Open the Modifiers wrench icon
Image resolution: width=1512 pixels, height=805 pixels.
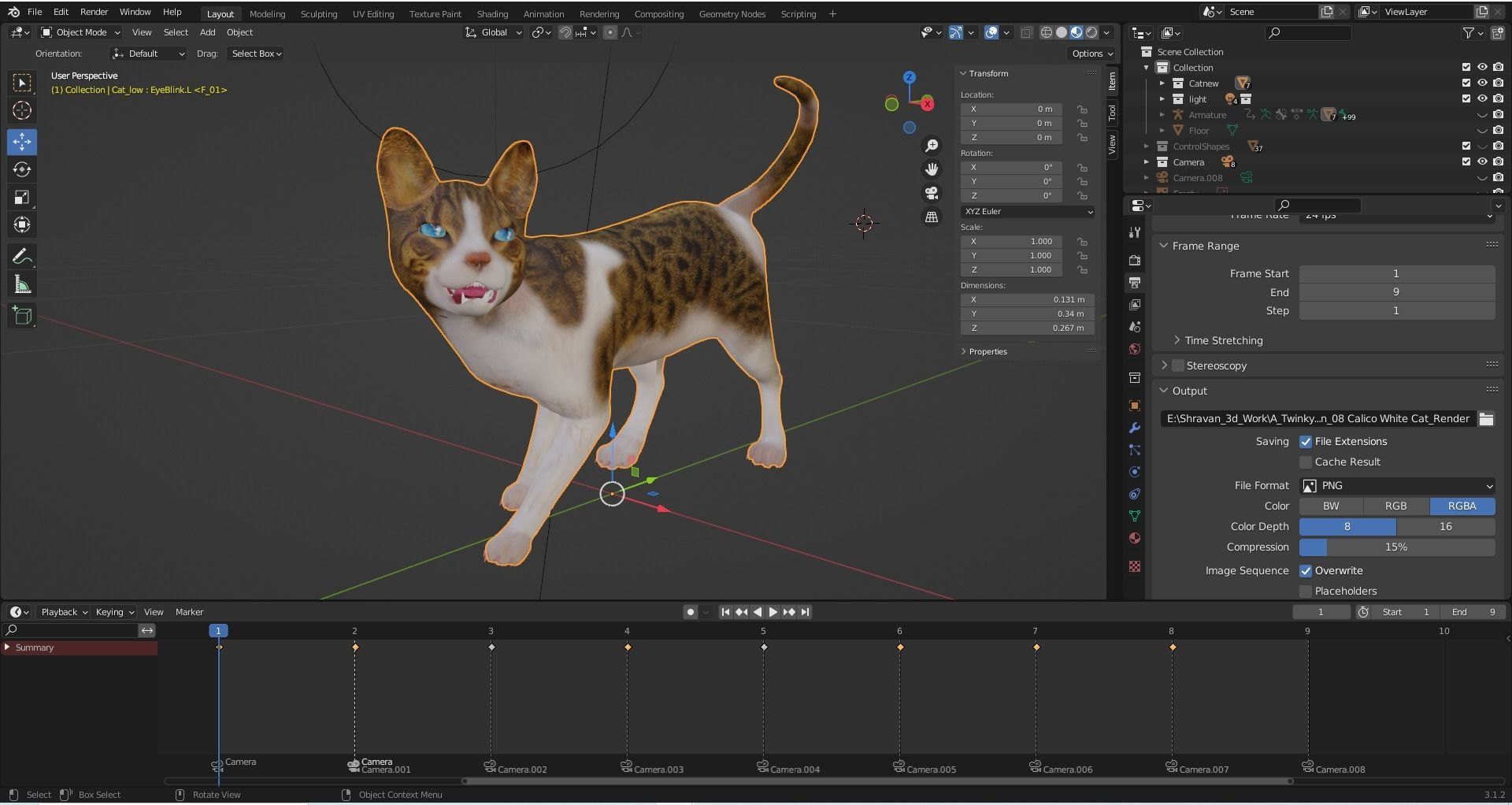pos(1135,428)
